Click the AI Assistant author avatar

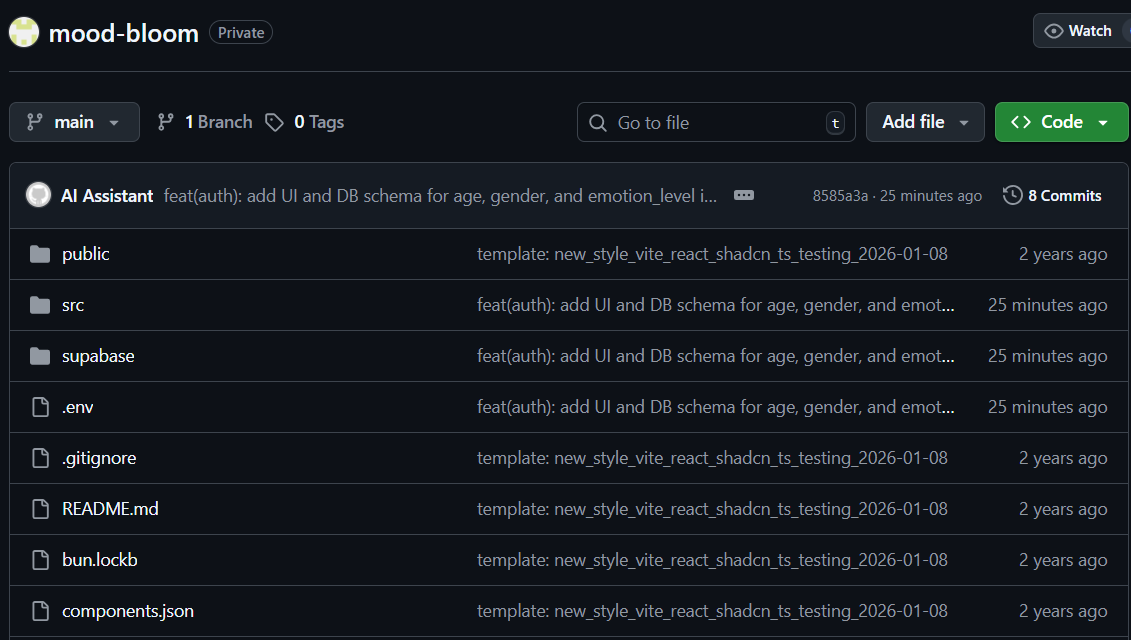point(38,195)
